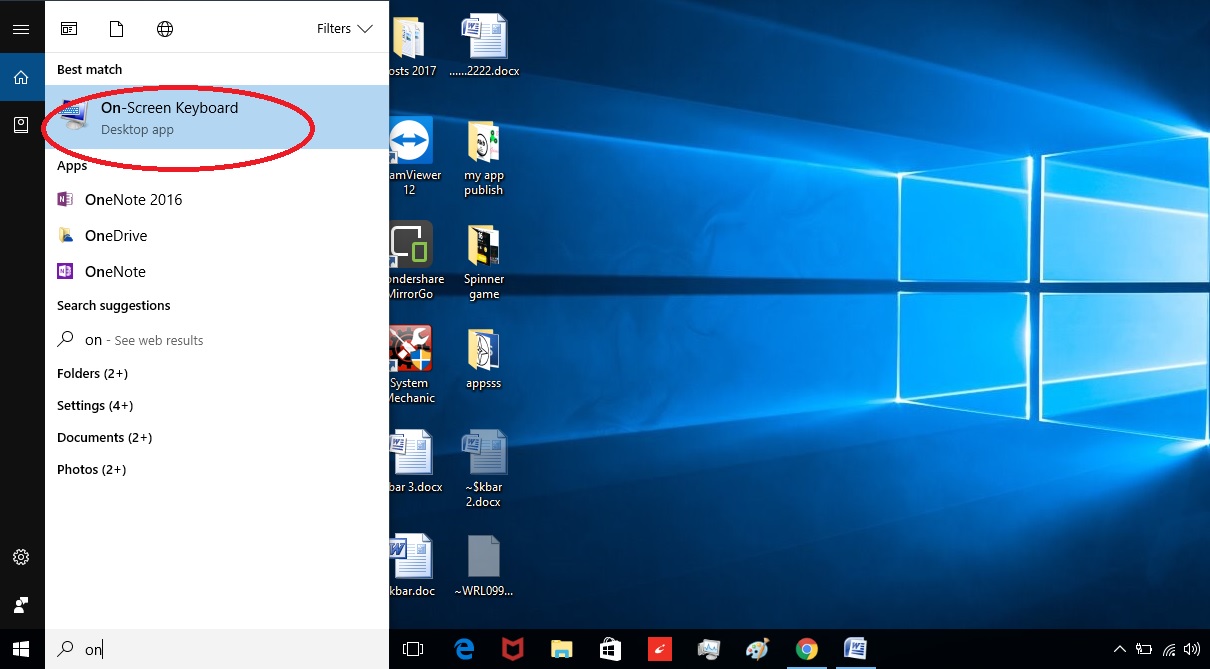Open Wi-Fi network settings in the system tray
The image size is (1210, 669).
tap(1168, 649)
